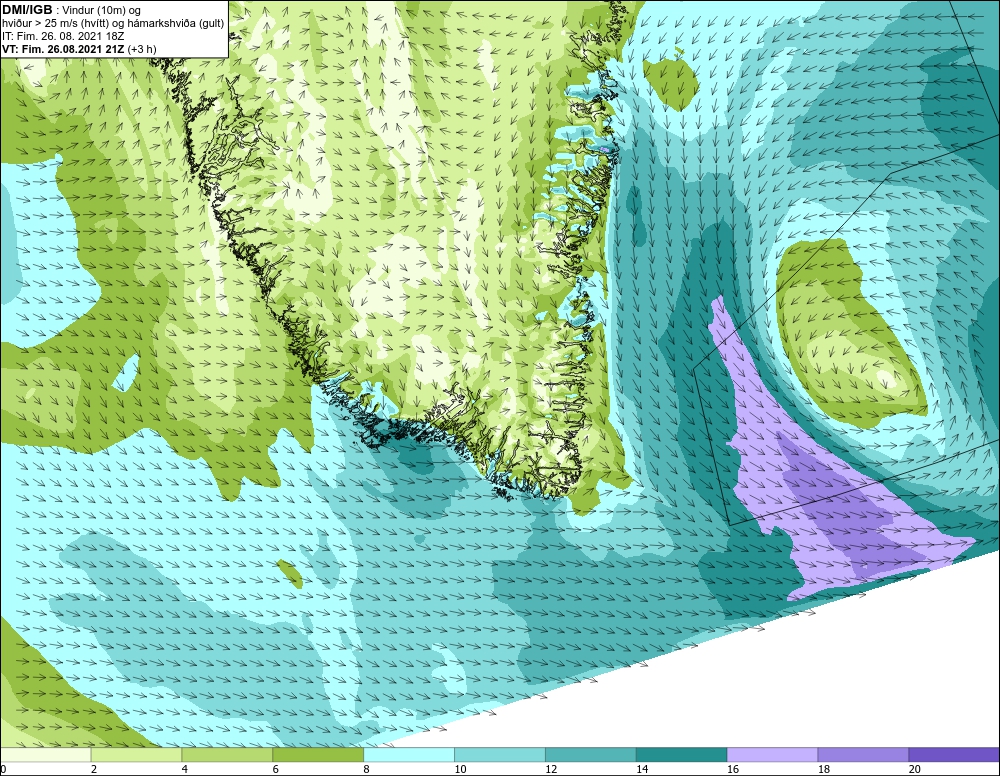This screenshot has height=776, width=1000.
Task: Click the 'hviður > 25 m/s' description line
Action: [113, 23]
